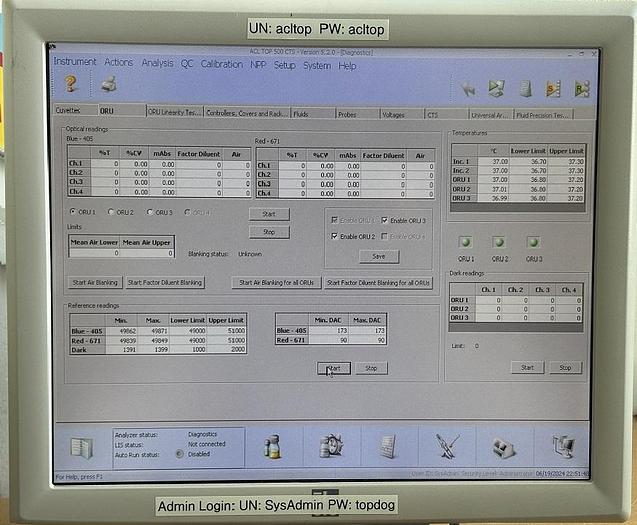Click Start button beside ORU radio buttons
637x525 pixels.
pyautogui.click(x=269, y=214)
